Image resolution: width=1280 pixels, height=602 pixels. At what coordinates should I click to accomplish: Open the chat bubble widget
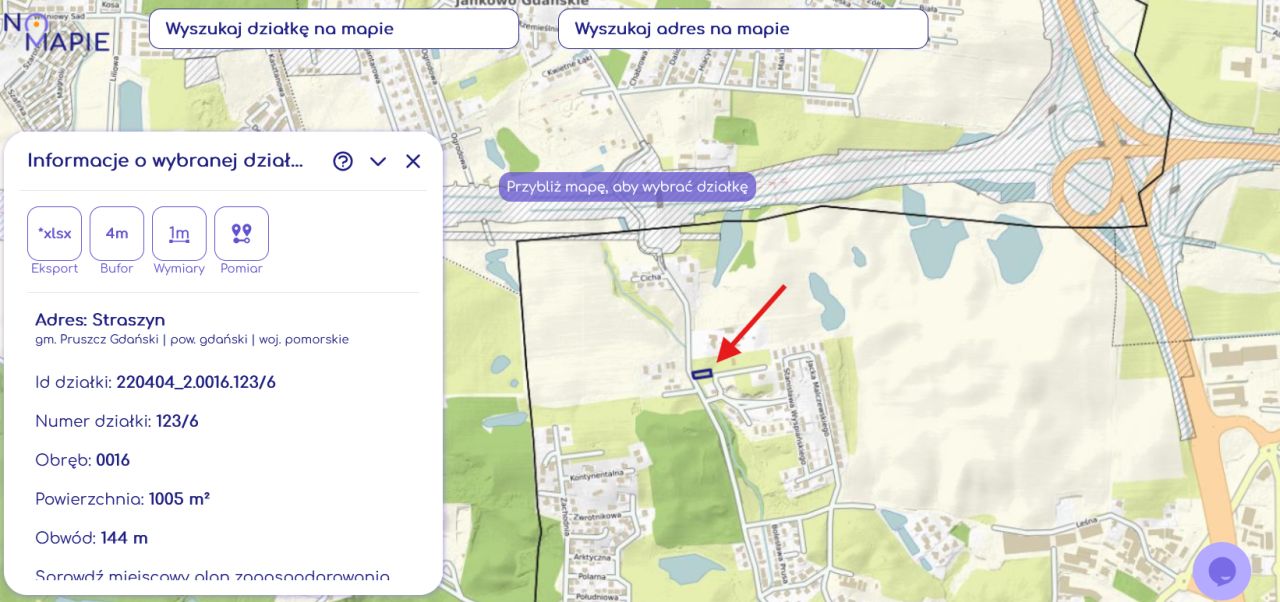tap(1222, 571)
